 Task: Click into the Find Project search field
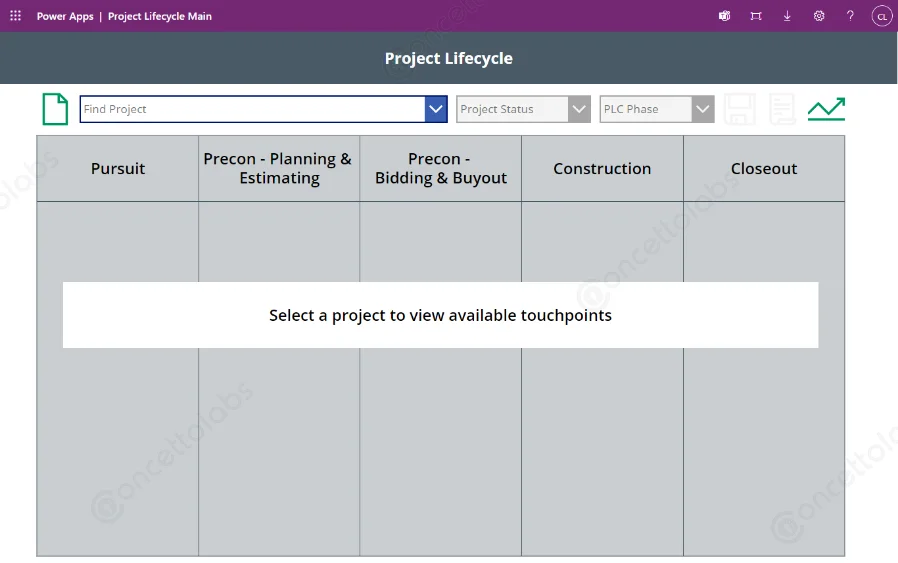click(252, 109)
